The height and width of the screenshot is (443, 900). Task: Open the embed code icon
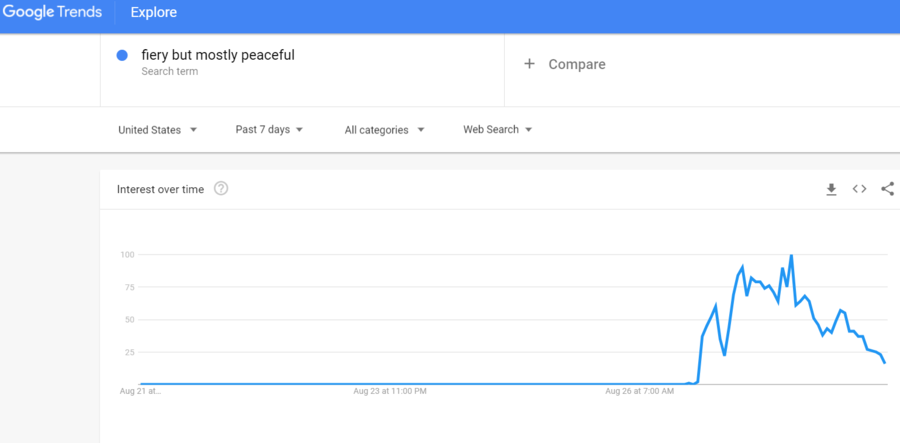click(x=859, y=189)
